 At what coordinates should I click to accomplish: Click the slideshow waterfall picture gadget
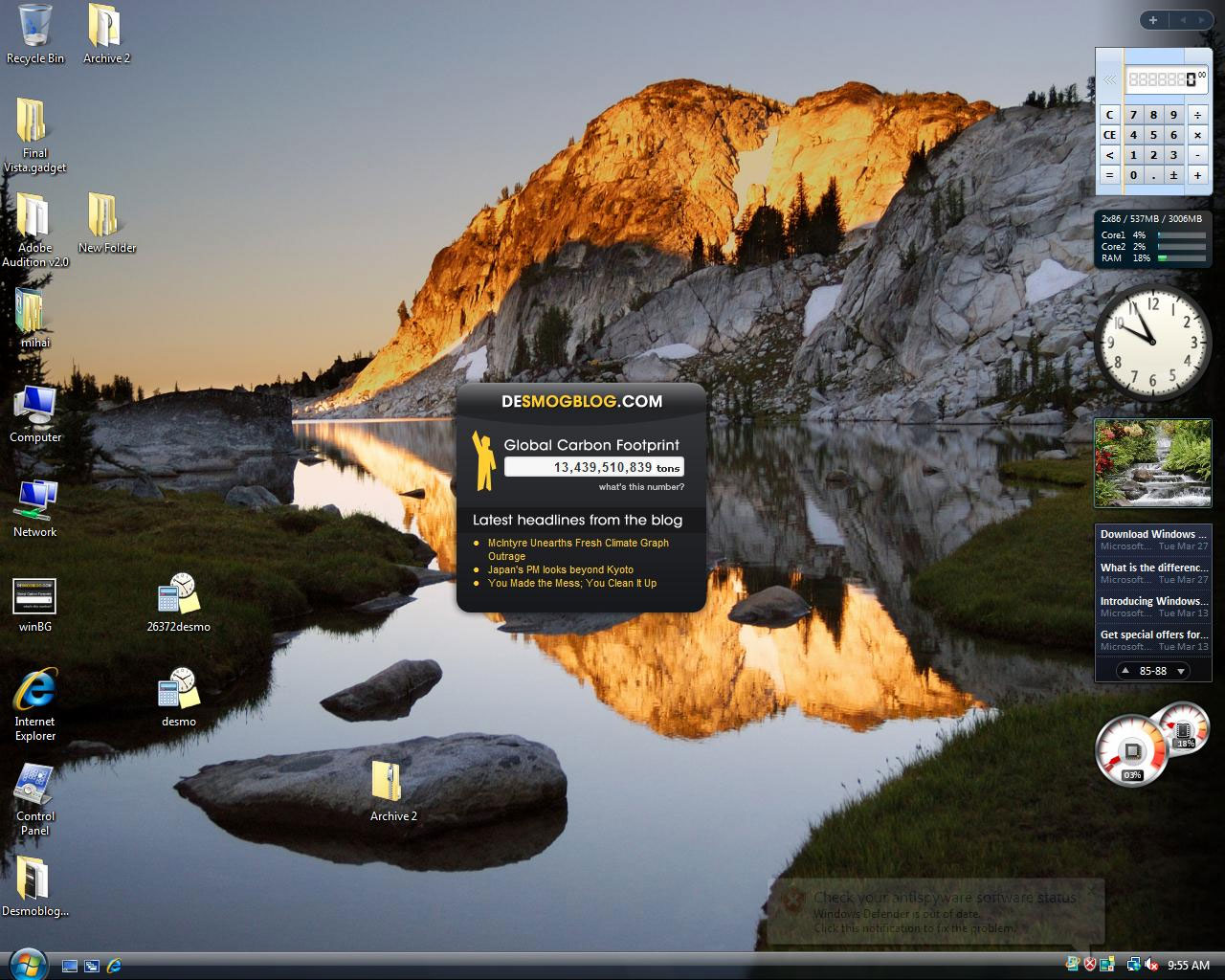click(x=1153, y=463)
